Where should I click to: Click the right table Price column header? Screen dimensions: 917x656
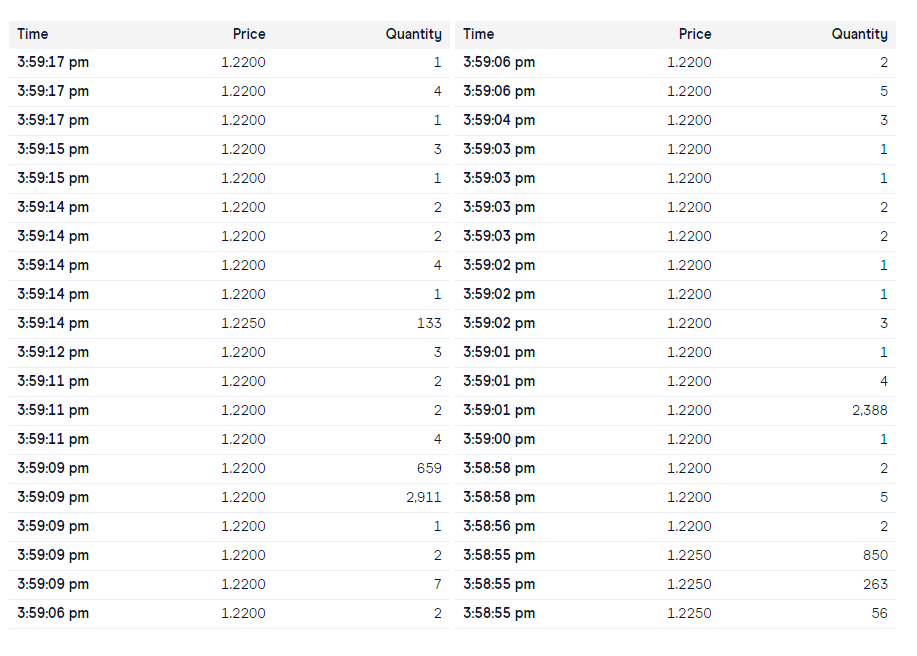[x=695, y=34]
